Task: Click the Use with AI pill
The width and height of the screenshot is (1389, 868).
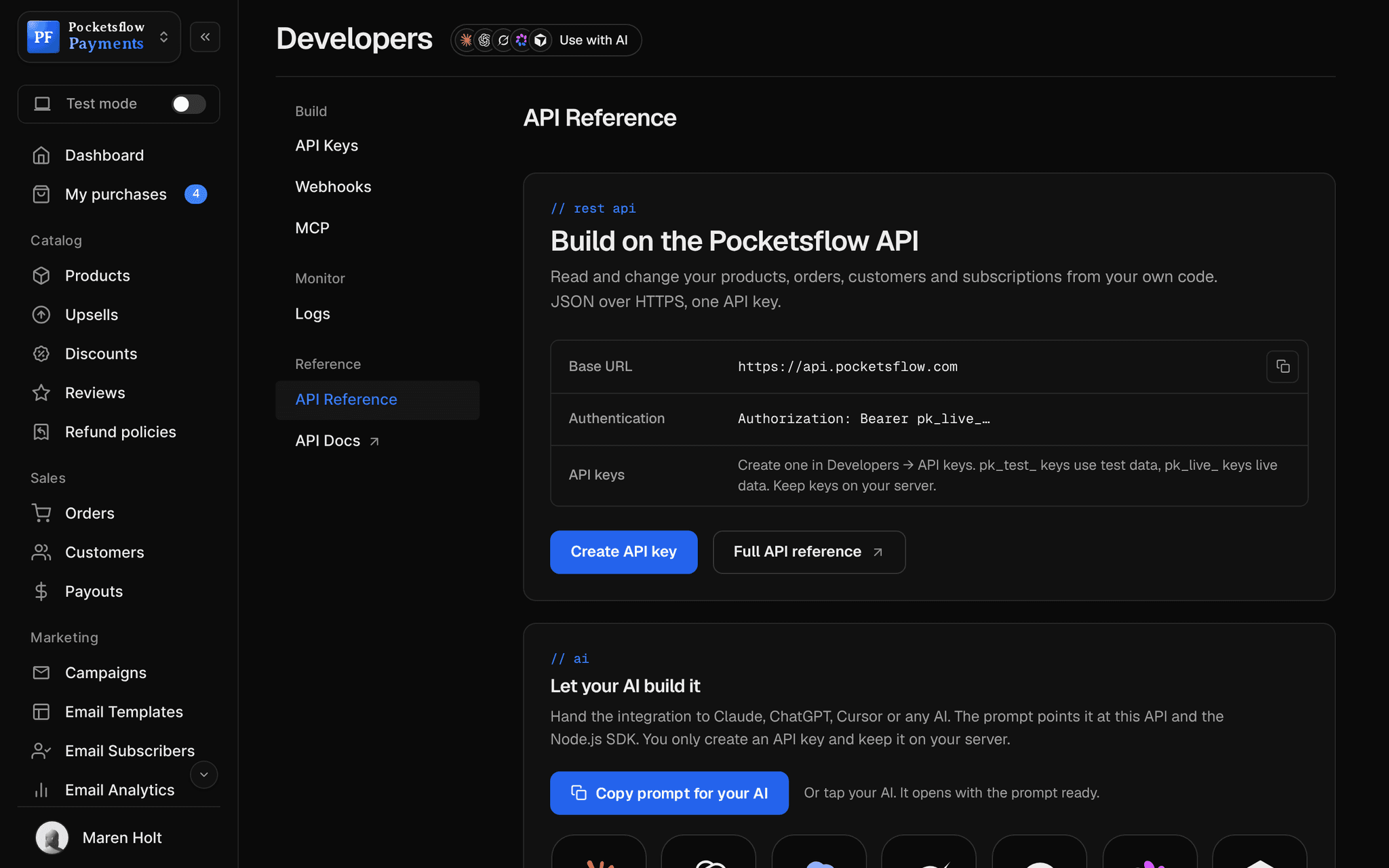Action: tap(546, 40)
